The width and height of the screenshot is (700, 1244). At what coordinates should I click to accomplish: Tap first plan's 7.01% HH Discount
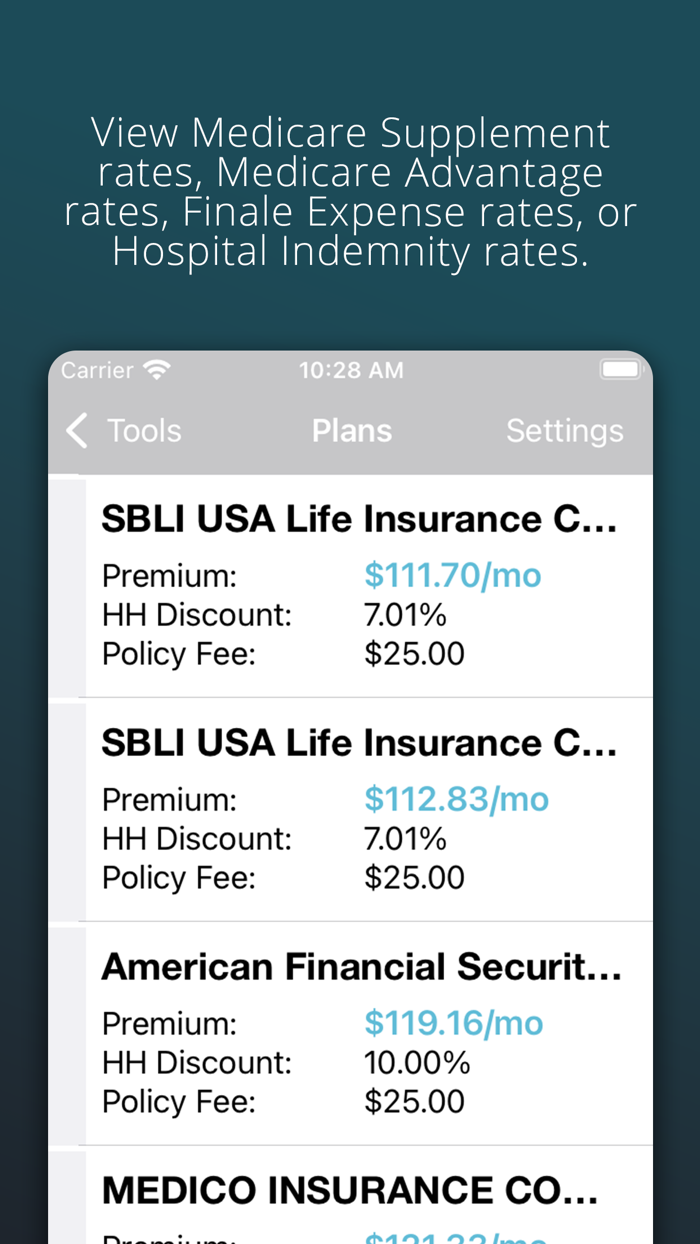pos(404,615)
